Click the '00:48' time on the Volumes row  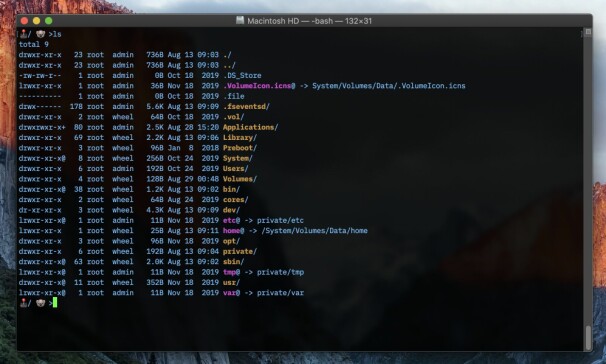coord(208,179)
